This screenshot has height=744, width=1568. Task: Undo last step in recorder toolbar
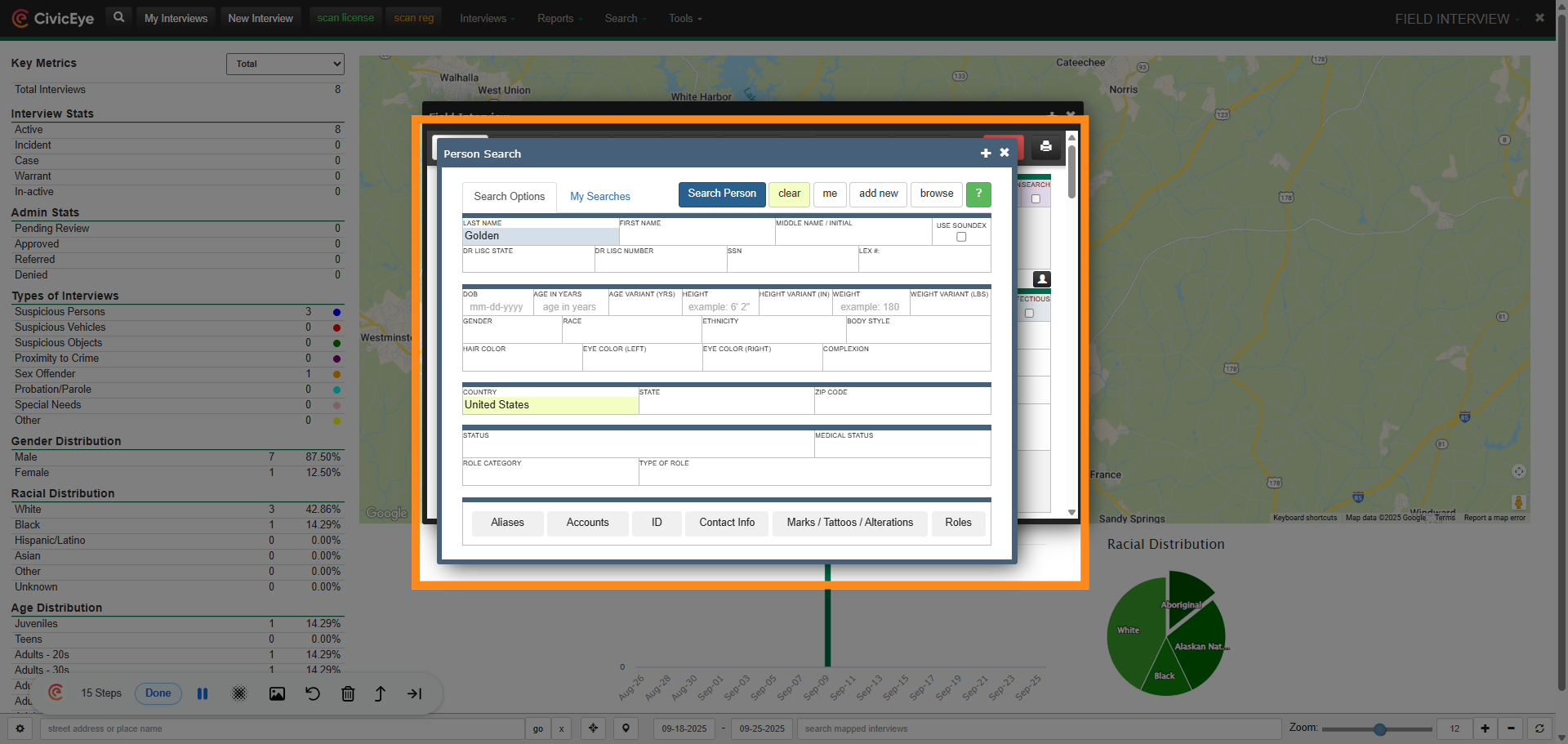tap(313, 693)
